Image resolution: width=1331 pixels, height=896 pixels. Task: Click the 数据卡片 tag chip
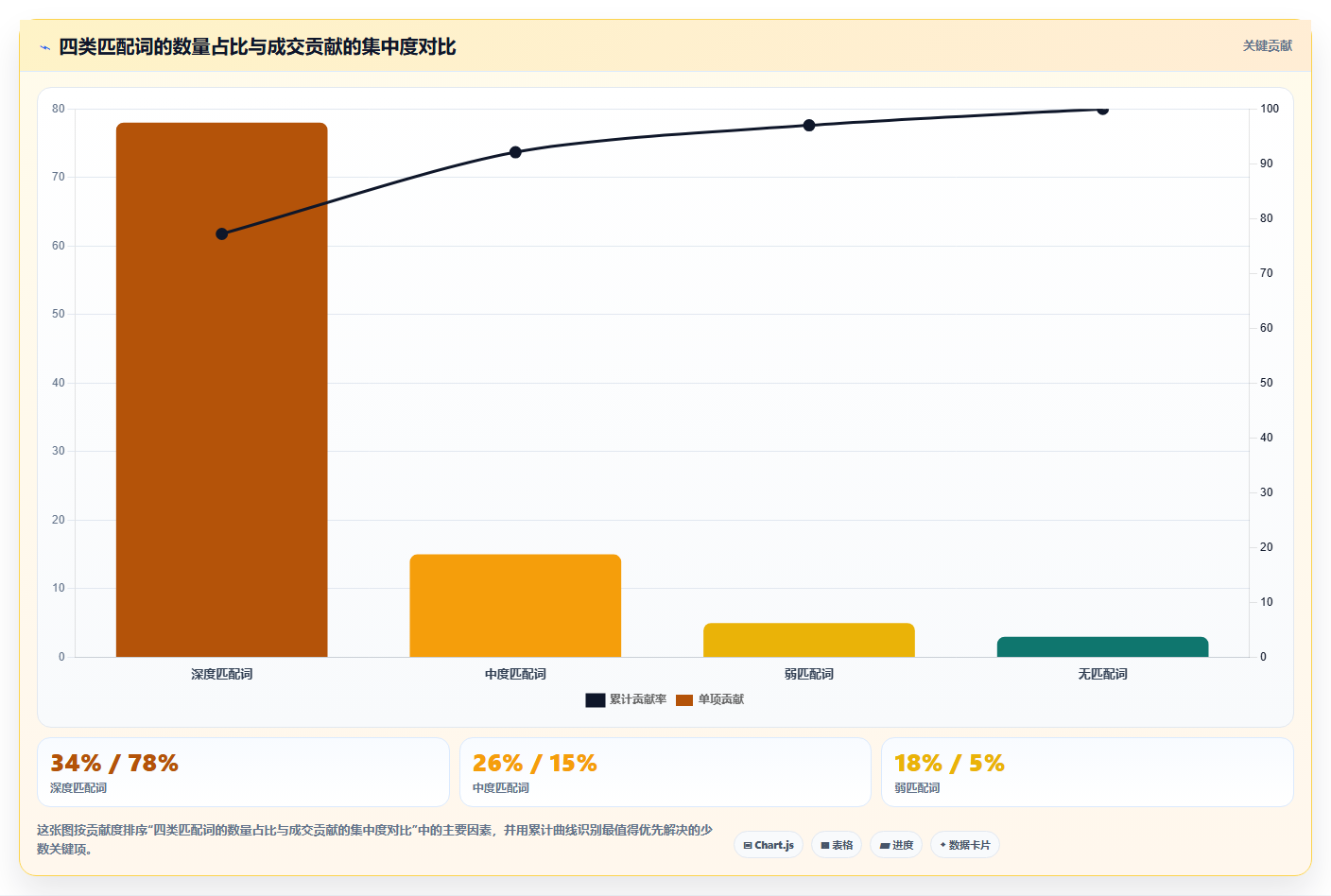(965, 845)
